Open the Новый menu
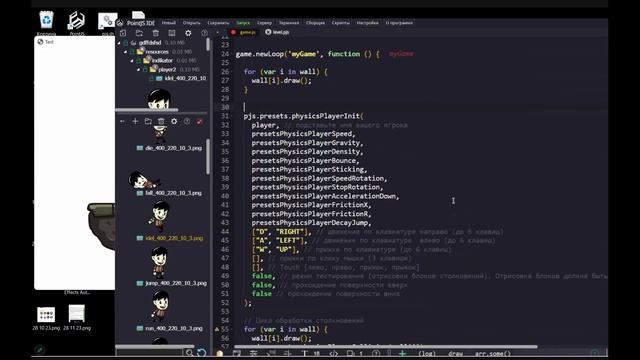The image size is (640, 360). 169,23
